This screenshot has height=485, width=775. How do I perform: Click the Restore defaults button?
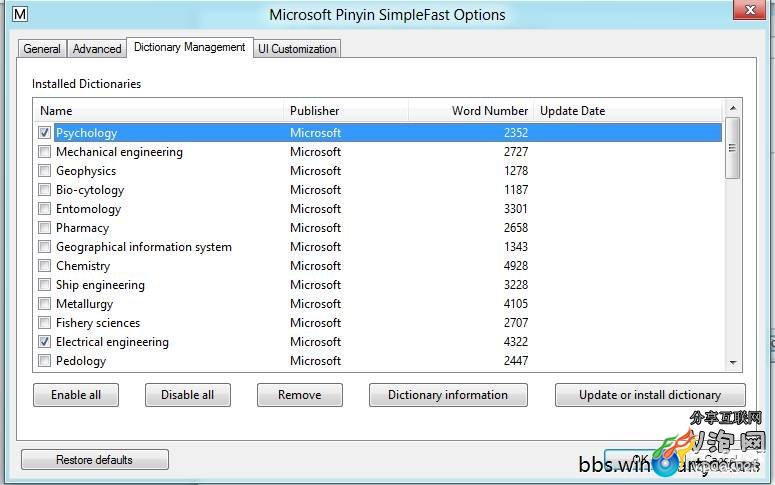point(94,460)
